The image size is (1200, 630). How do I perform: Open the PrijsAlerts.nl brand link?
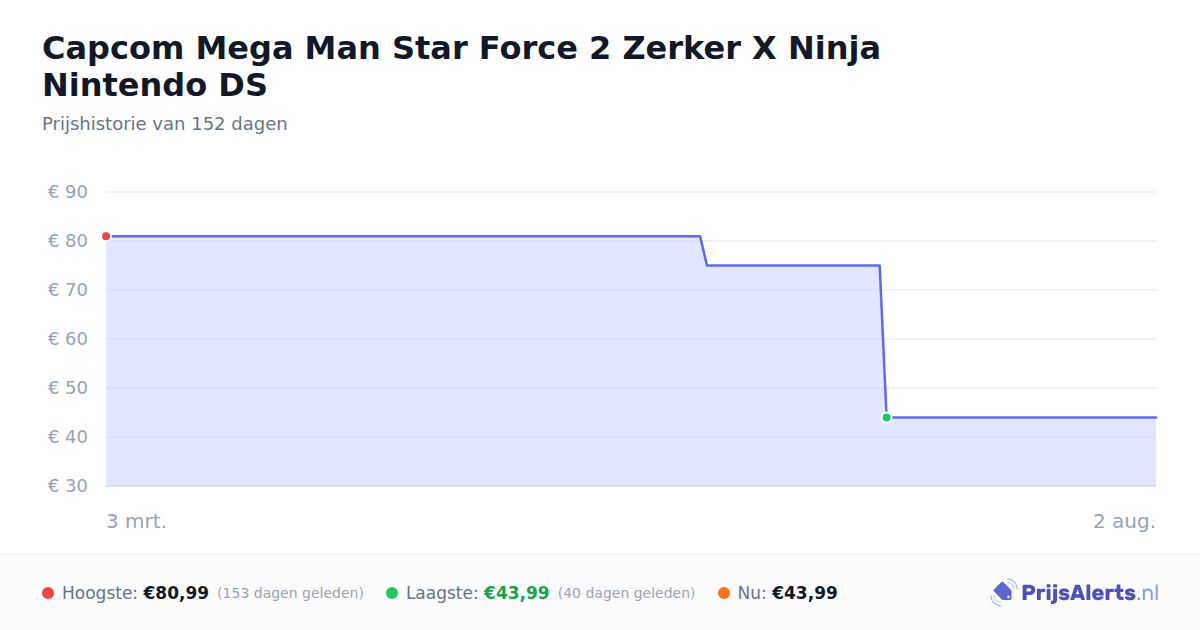(x=1075, y=593)
